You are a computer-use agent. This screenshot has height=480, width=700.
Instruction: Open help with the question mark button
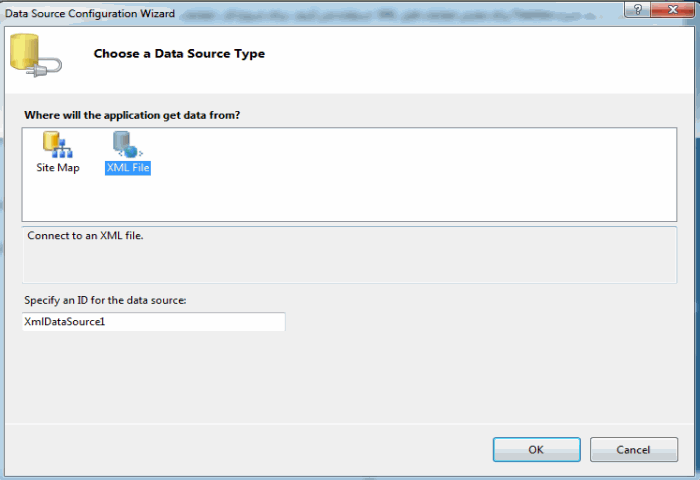[638, 9]
